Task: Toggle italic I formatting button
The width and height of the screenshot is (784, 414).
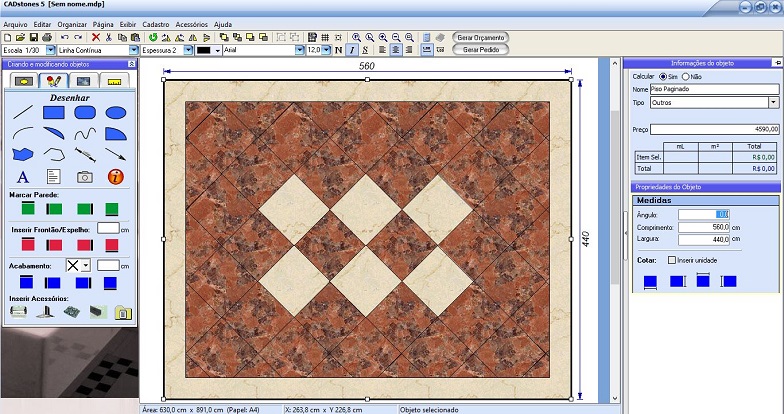Action: point(352,50)
